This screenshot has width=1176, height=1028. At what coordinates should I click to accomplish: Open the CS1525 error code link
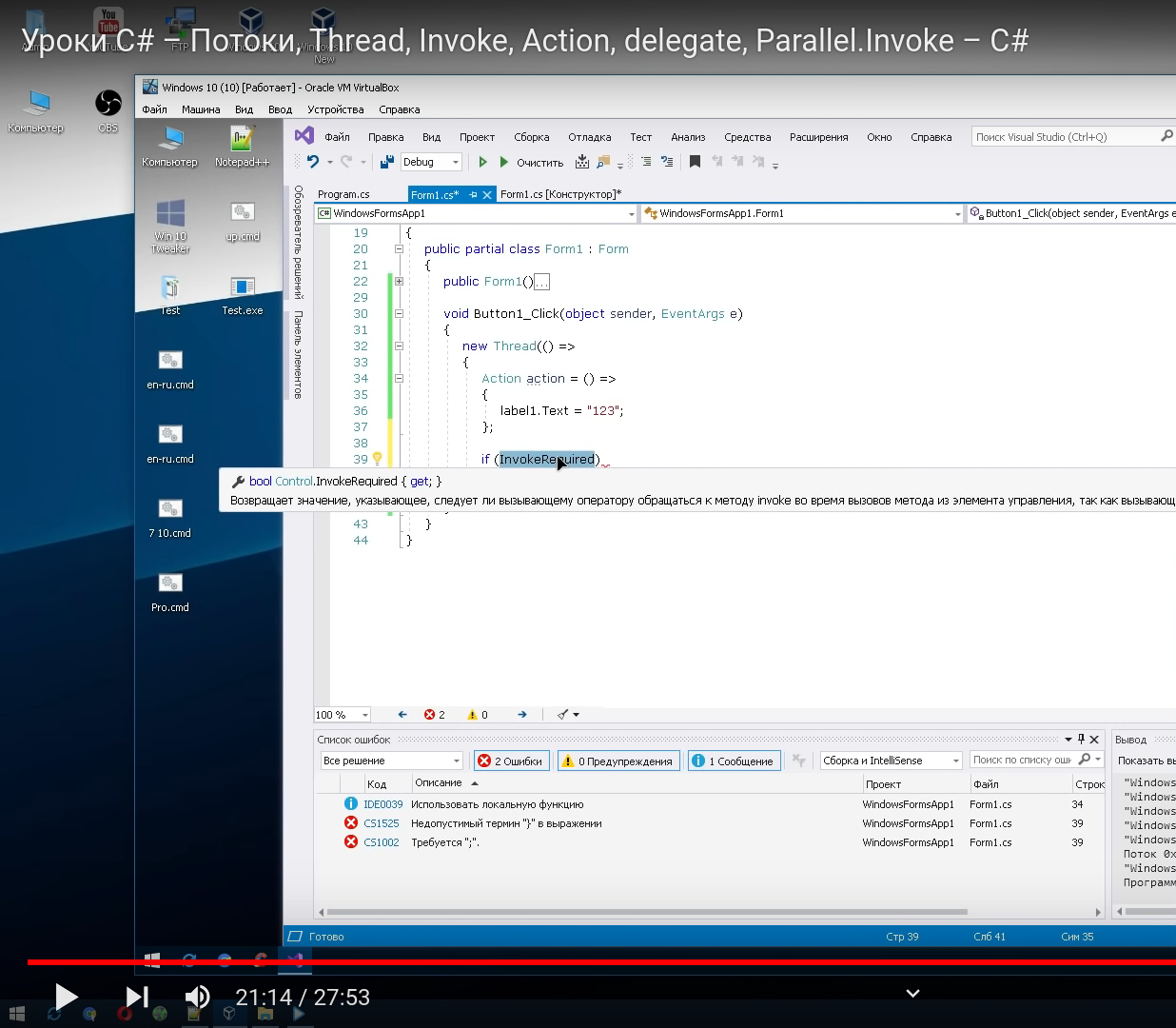click(x=382, y=823)
